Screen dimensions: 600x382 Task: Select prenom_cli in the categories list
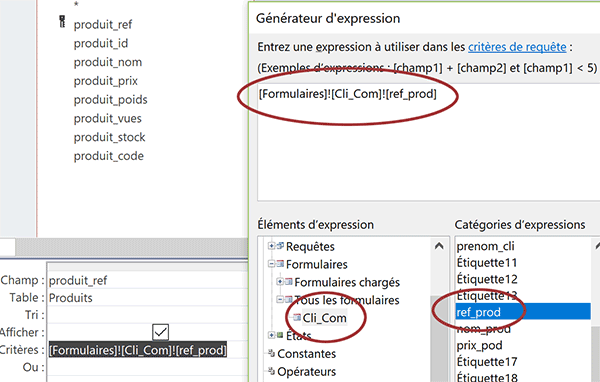(x=485, y=246)
